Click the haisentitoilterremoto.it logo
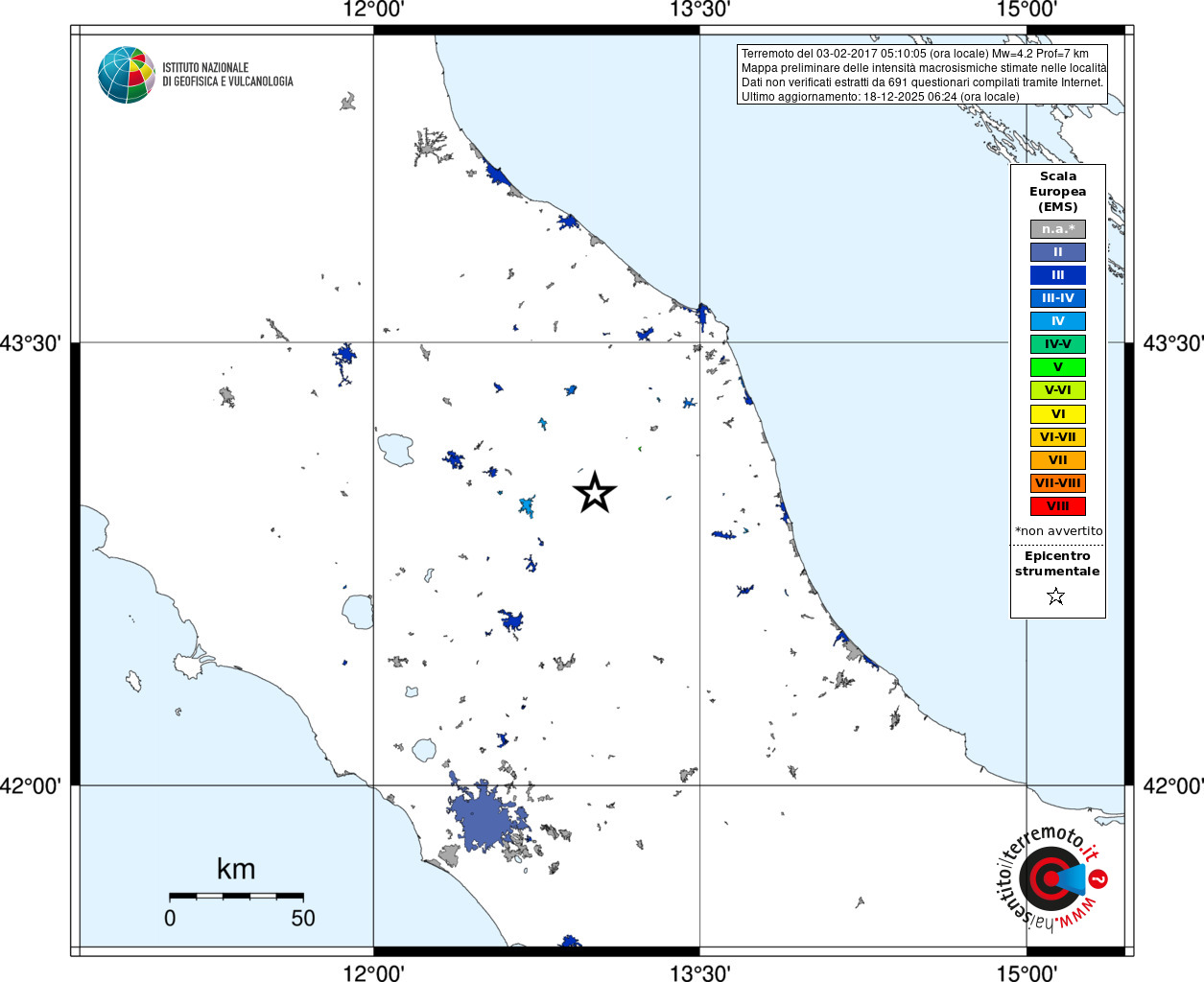The image size is (1204, 982). pos(1052,878)
